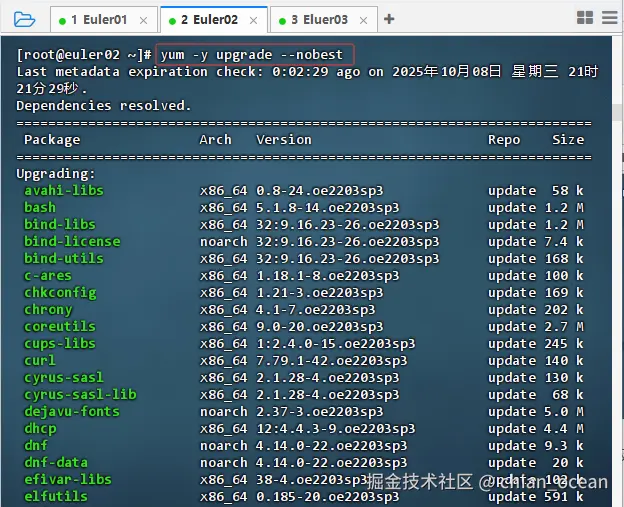624x507 pixels.
Task: Click the cyrus-sasl-lib package name
Action: (80, 394)
